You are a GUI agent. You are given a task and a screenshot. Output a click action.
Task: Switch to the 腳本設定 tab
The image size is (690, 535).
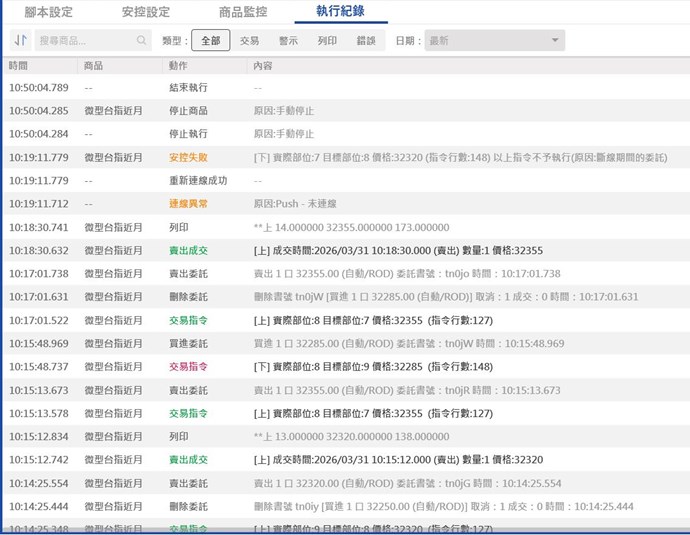click(x=46, y=12)
